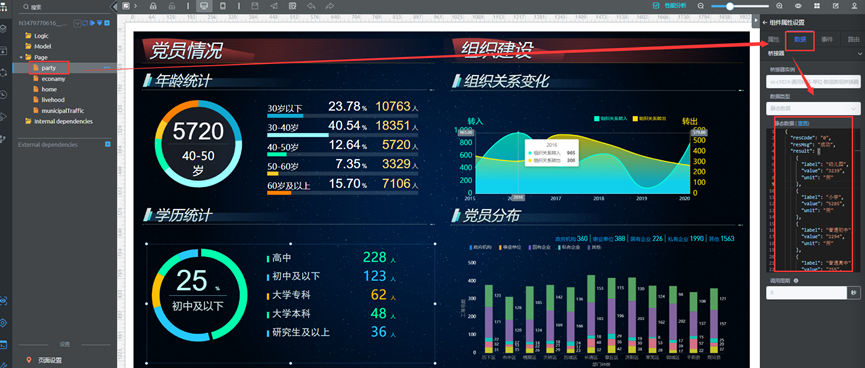Click the undo arrow icon
The height and width of the screenshot is (368, 865).
(x=311, y=6)
